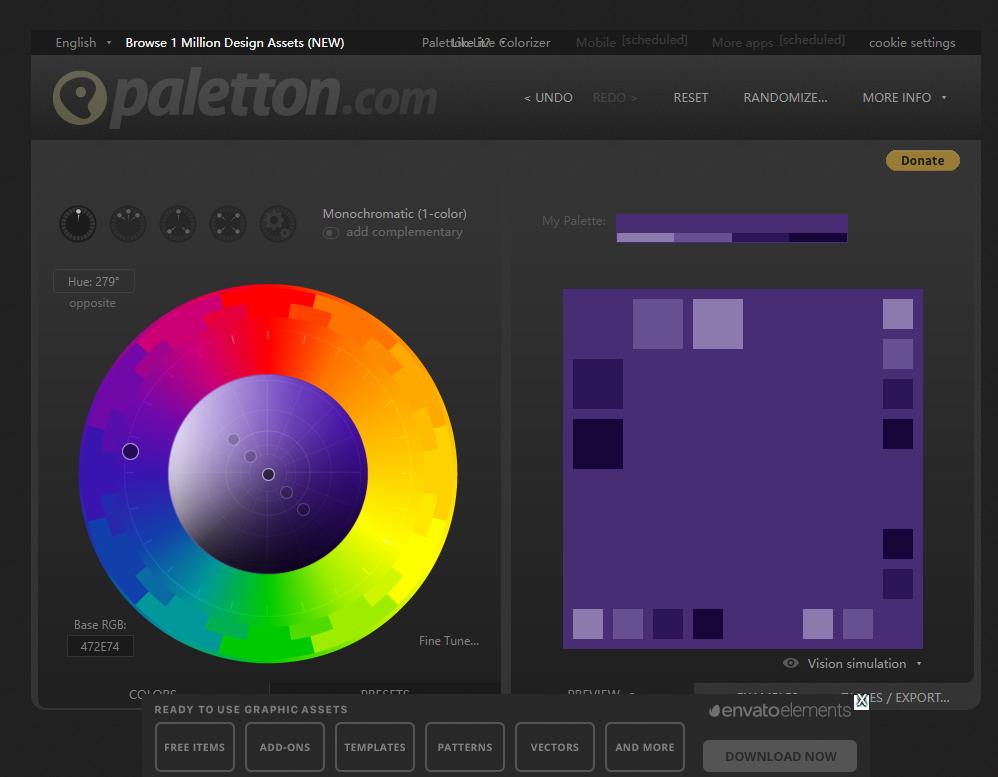Click UNDO in the top toolbar
The height and width of the screenshot is (777, 998).
(x=548, y=97)
